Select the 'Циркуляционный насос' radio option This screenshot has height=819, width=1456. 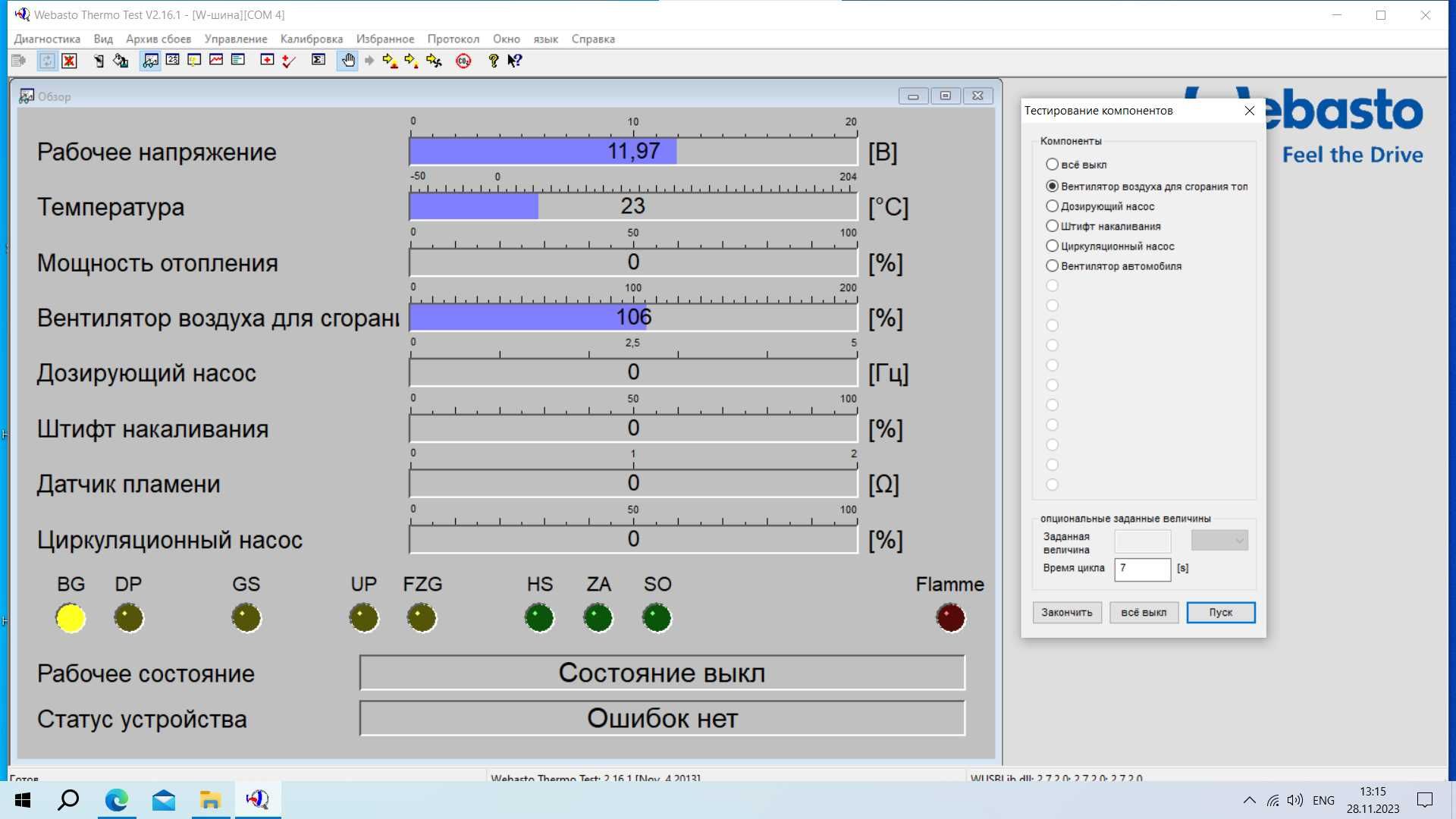(x=1052, y=246)
